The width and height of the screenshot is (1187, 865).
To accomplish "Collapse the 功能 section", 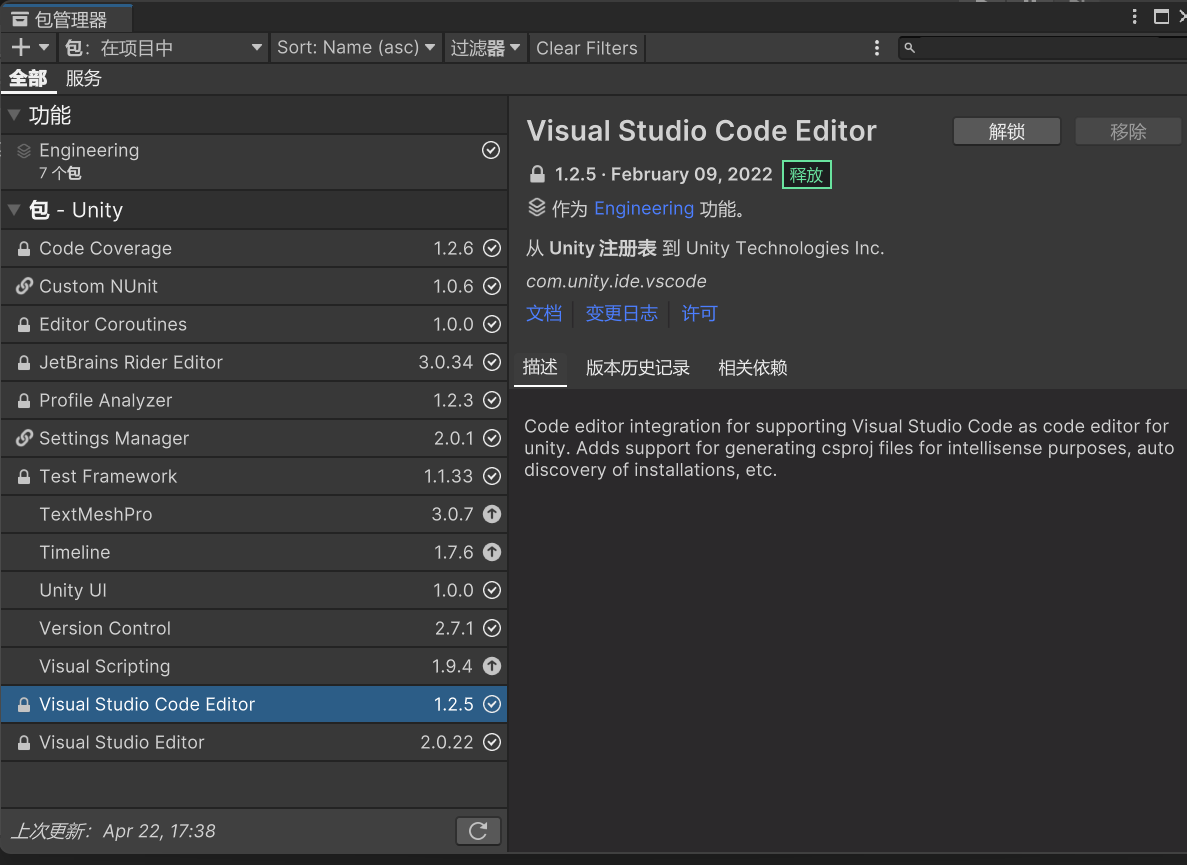I will 14,115.
